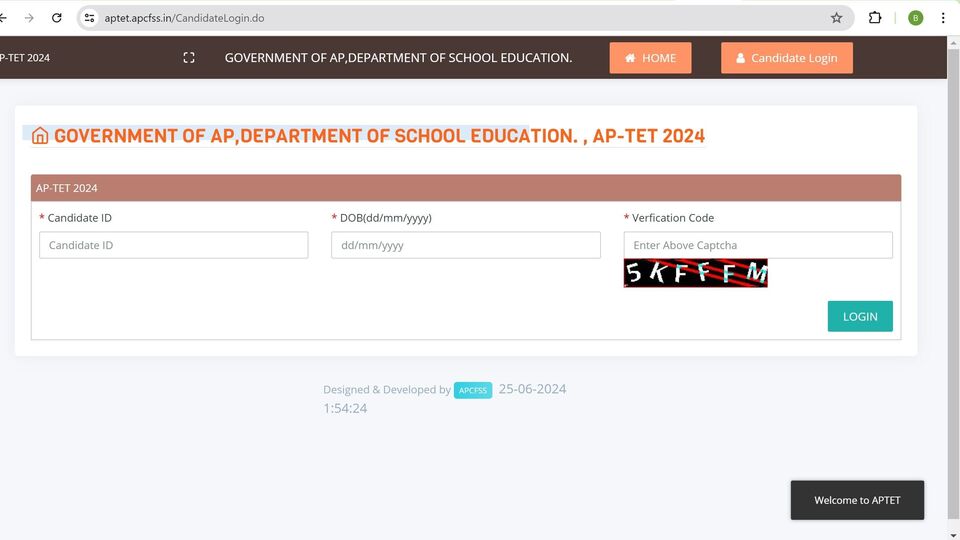Focus the Candidate ID input field

(173, 245)
